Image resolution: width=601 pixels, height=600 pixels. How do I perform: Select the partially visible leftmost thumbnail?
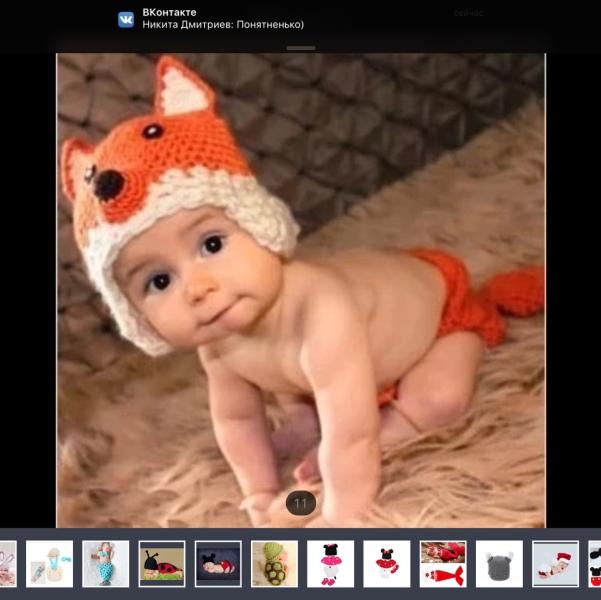8,564
